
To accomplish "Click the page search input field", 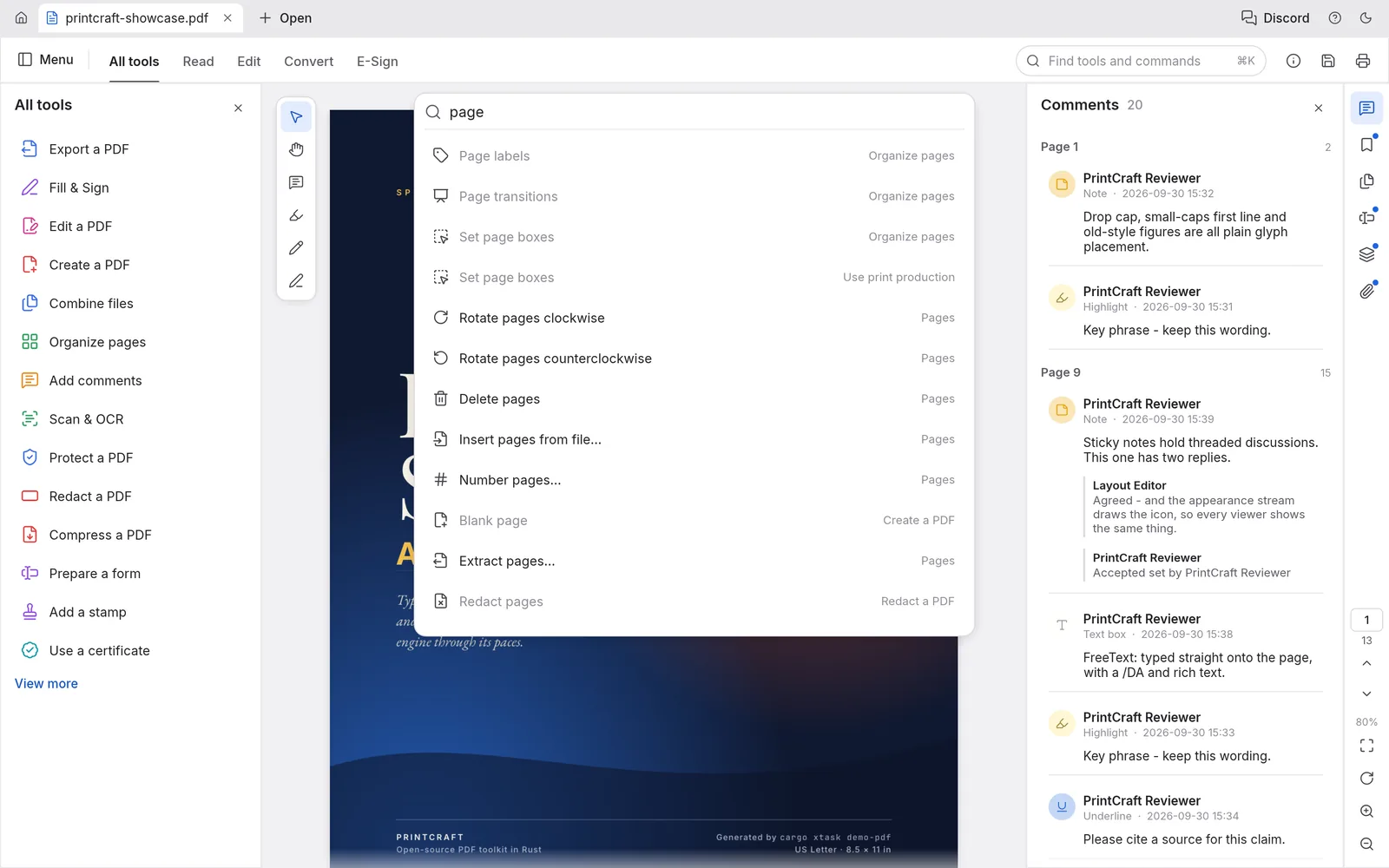I will tap(694, 112).
